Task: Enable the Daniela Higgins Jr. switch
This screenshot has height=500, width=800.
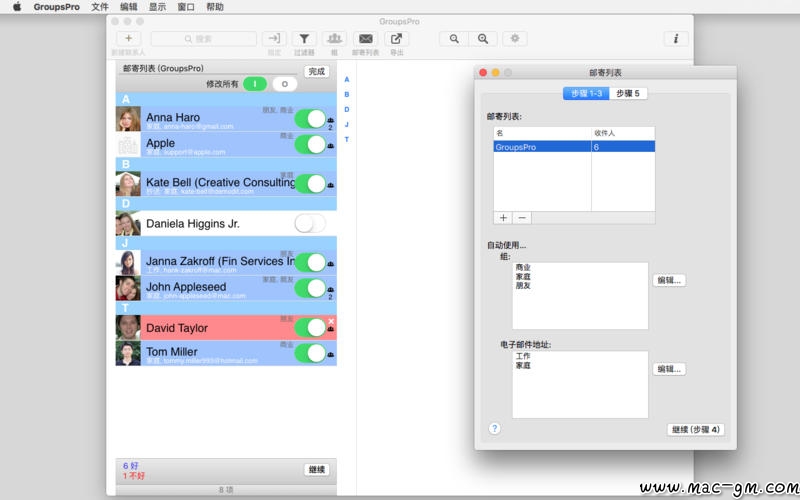Action: point(310,223)
